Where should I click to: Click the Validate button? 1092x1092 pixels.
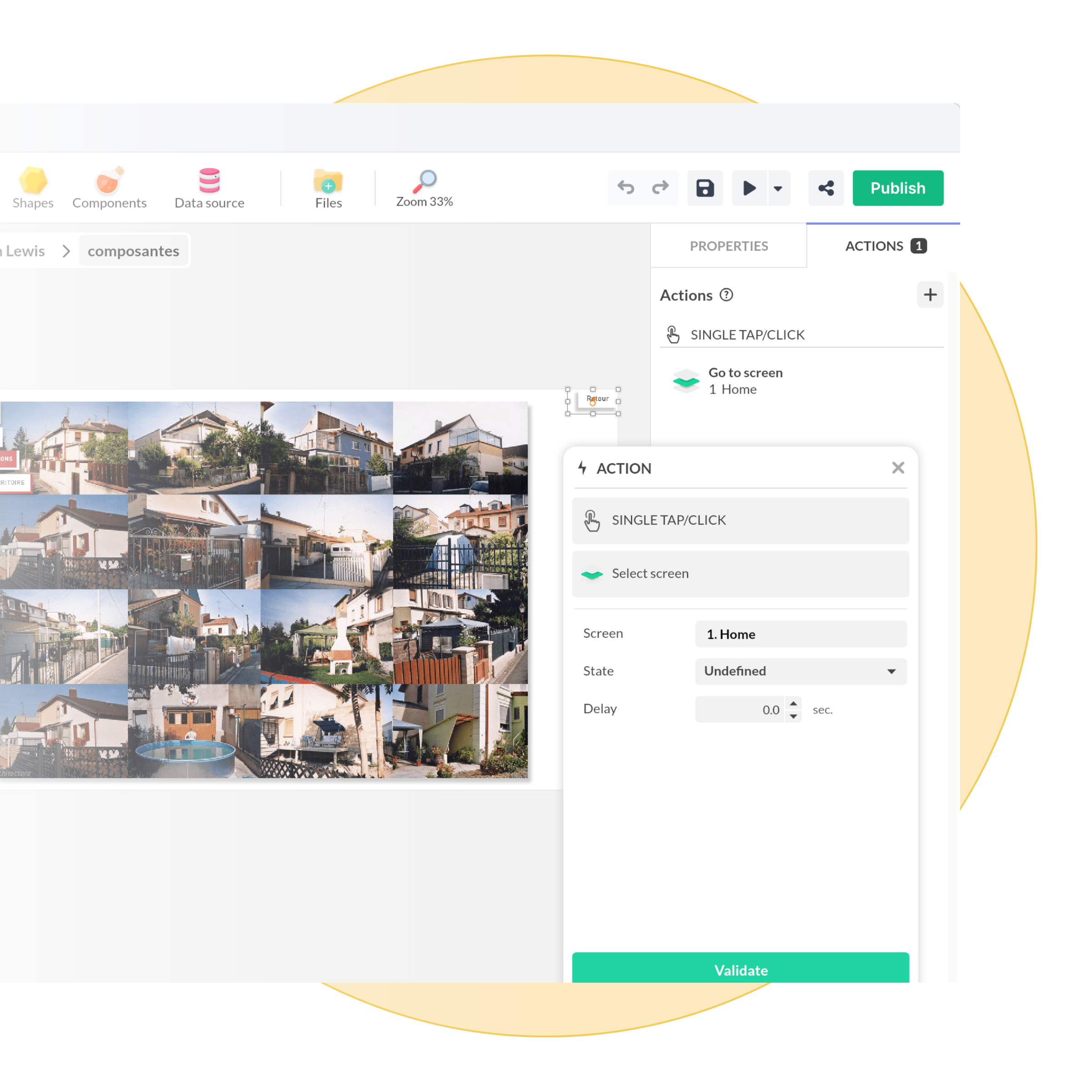[x=740, y=969]
